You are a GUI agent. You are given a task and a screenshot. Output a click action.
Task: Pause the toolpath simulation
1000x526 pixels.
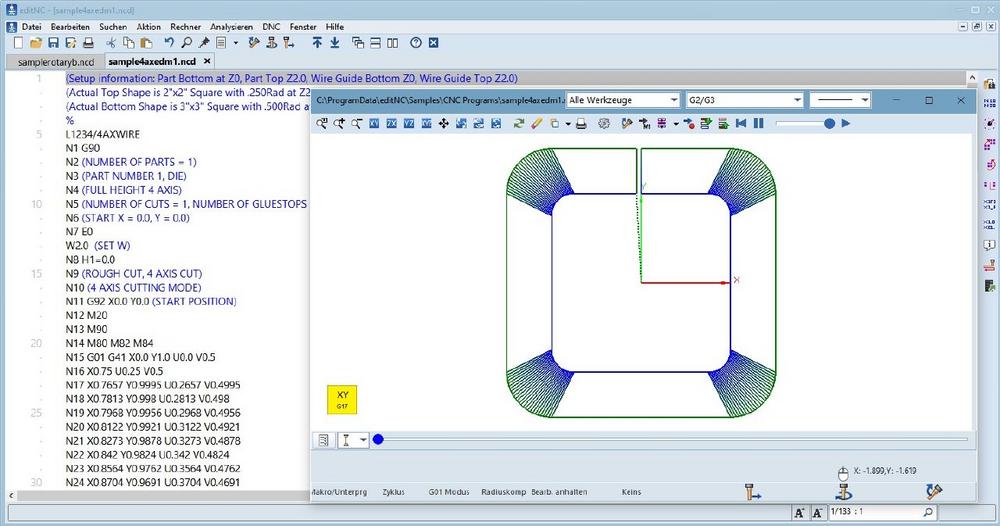point(759,123)
